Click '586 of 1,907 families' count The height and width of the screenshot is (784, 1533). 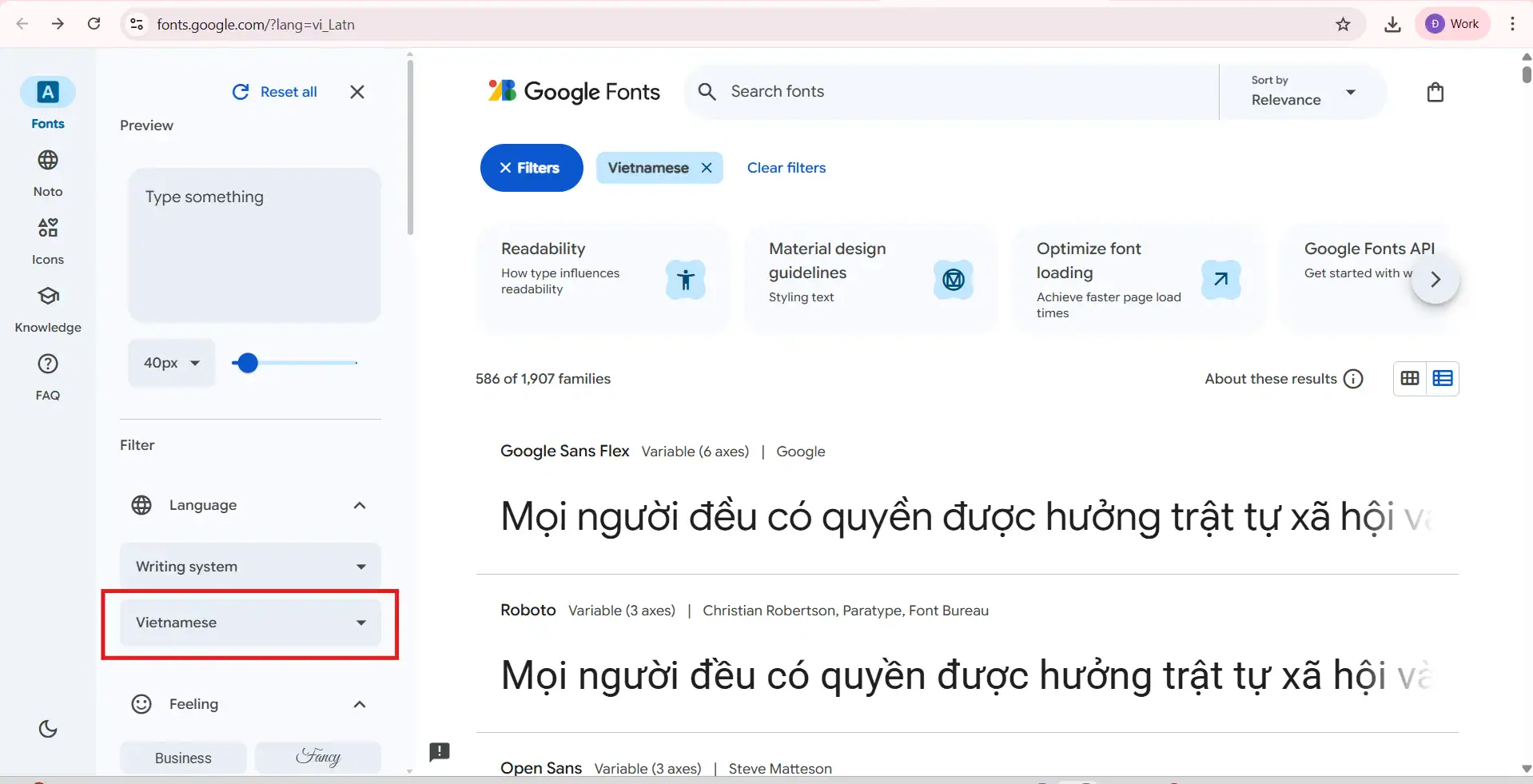point(543,379)
